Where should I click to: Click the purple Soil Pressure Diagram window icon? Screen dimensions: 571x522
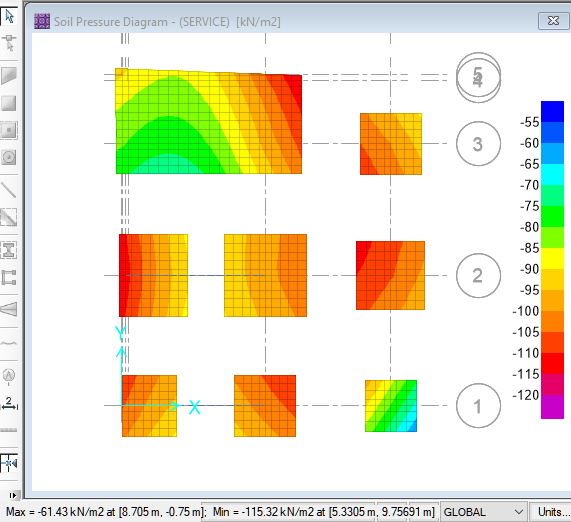pos(42,21)
